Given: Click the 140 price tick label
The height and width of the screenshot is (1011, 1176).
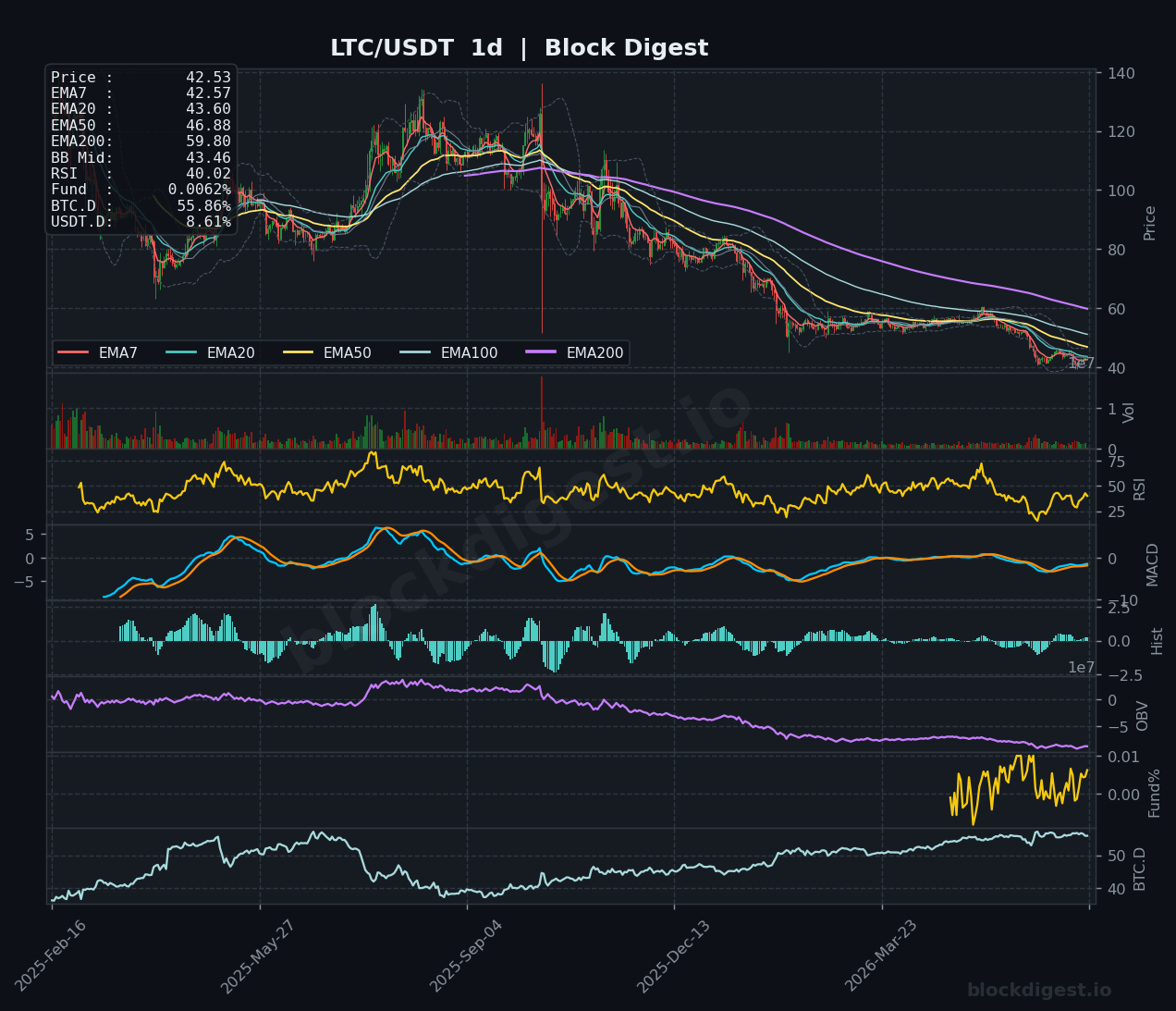Looking at the screenshot, I should click(x=1122, y=73).
